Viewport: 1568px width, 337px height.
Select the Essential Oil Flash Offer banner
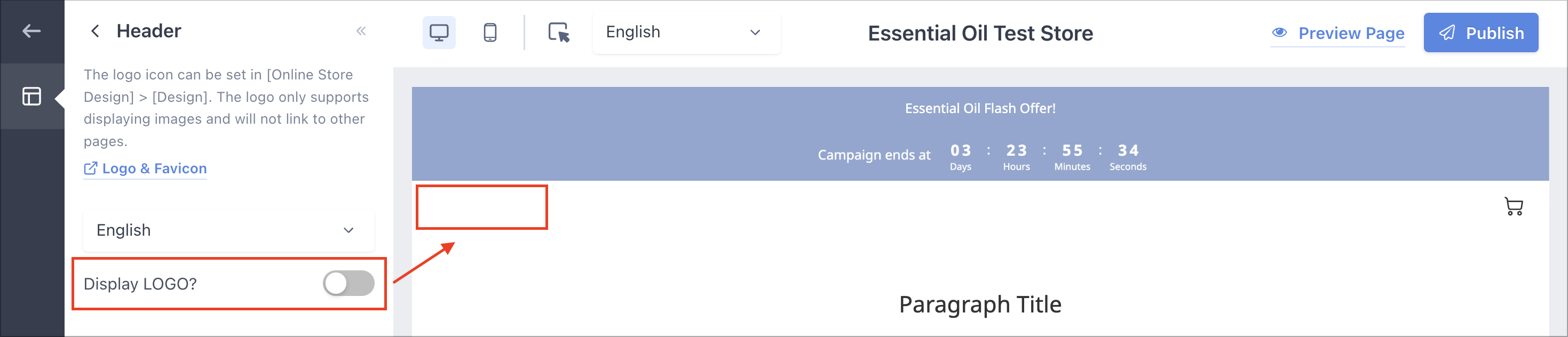[980, 108]
